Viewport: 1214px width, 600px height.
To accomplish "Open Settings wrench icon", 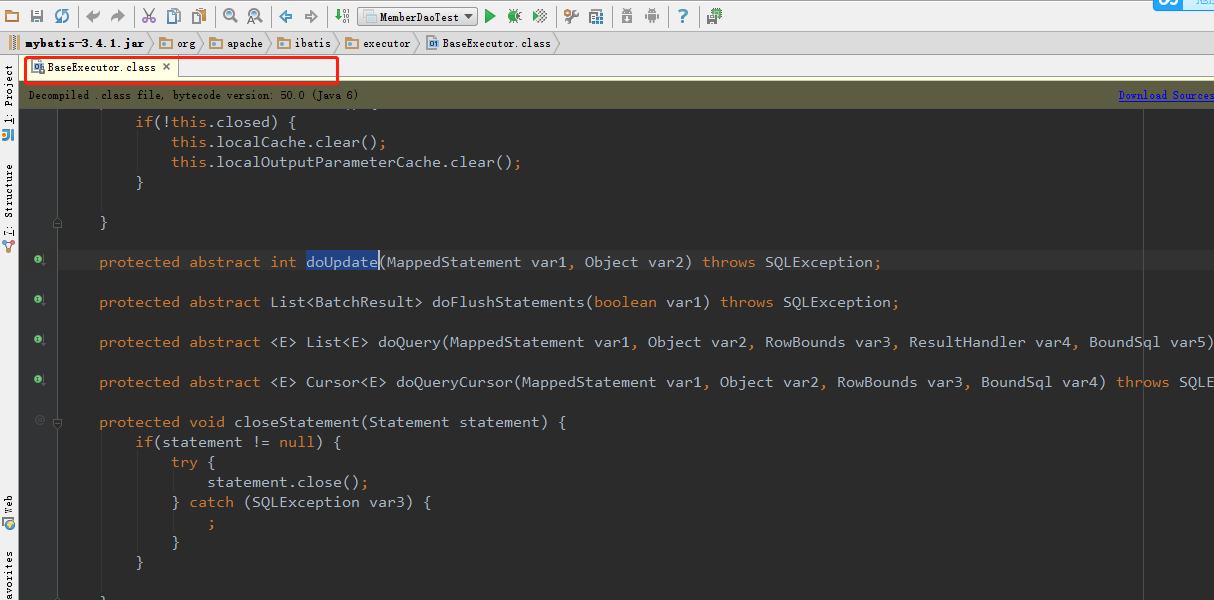I will click(x=571, y=16).
